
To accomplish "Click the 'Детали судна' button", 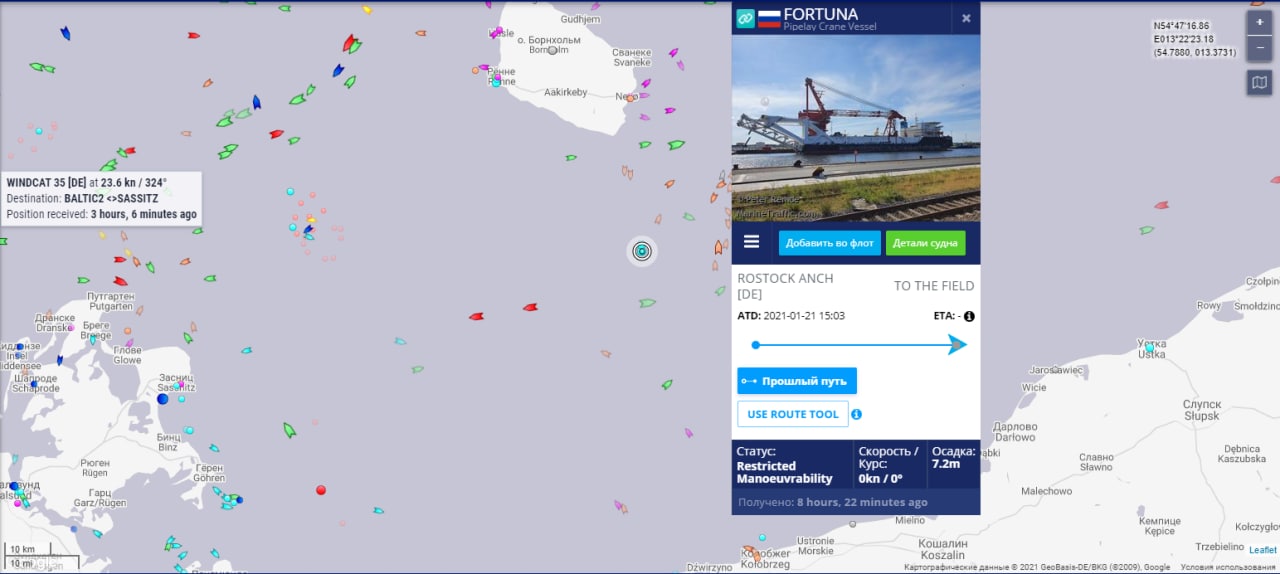I will tap(925, 243).
